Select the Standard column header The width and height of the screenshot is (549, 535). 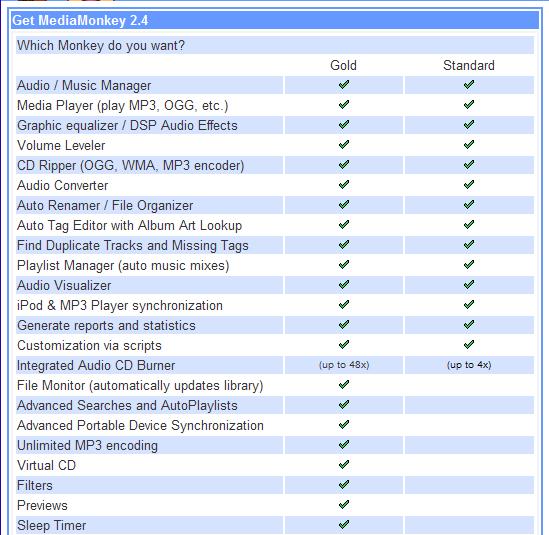click(469, 65)
